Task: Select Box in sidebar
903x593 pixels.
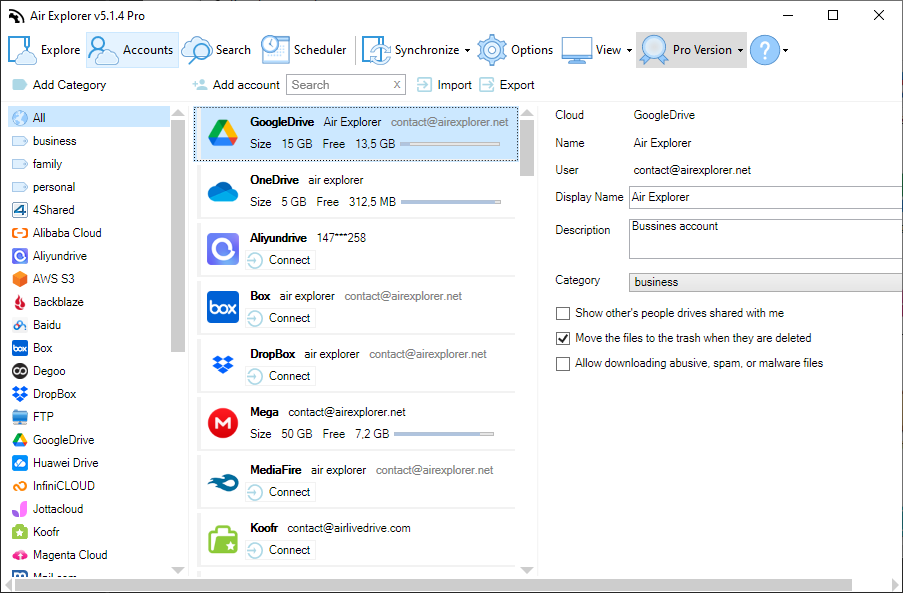Action: point(89,348)
